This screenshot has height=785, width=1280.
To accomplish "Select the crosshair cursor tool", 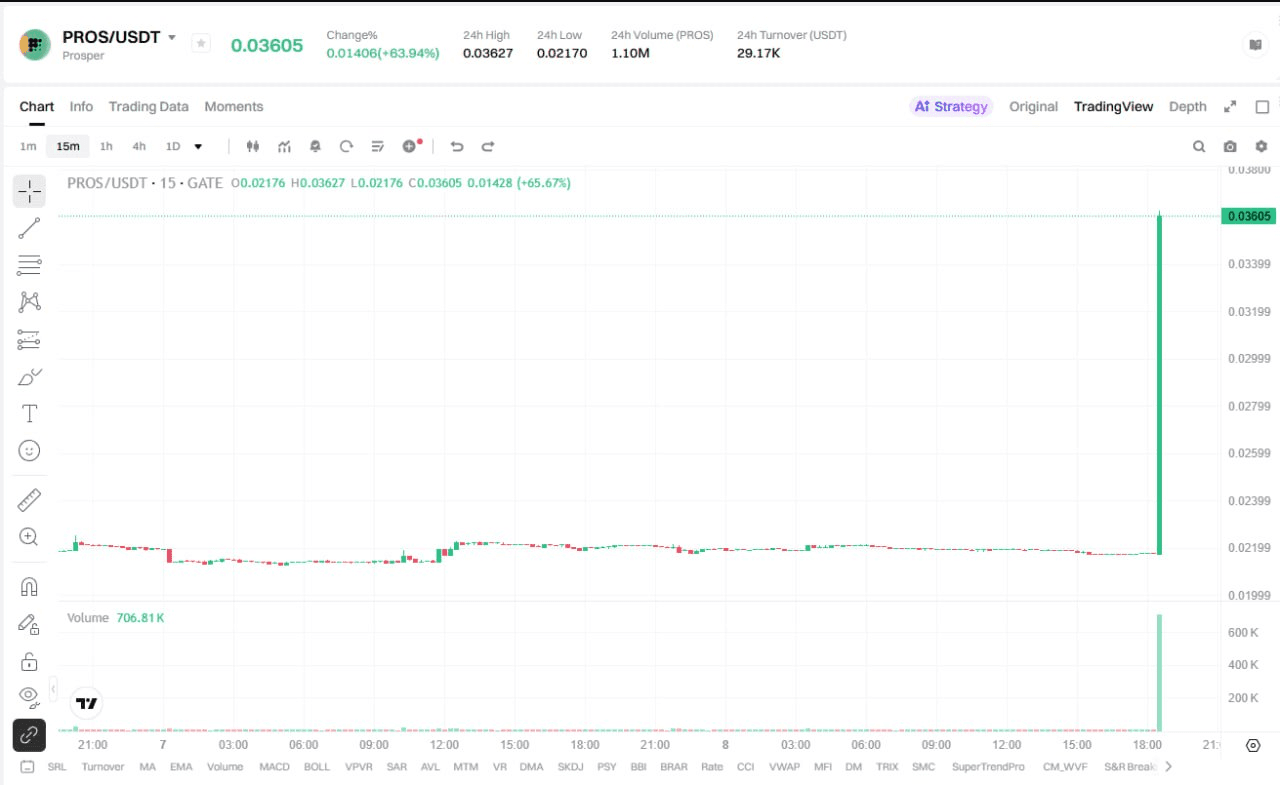I will (29, 190).
